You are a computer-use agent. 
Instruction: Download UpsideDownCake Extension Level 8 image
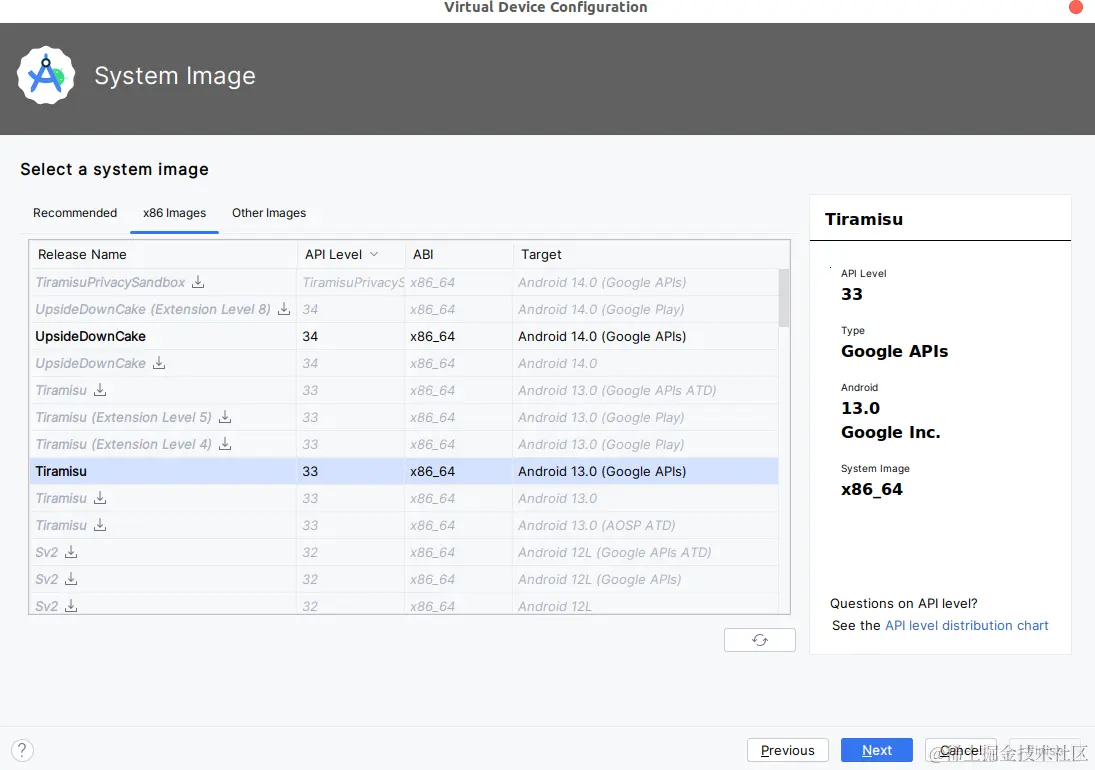pos(284,310)
